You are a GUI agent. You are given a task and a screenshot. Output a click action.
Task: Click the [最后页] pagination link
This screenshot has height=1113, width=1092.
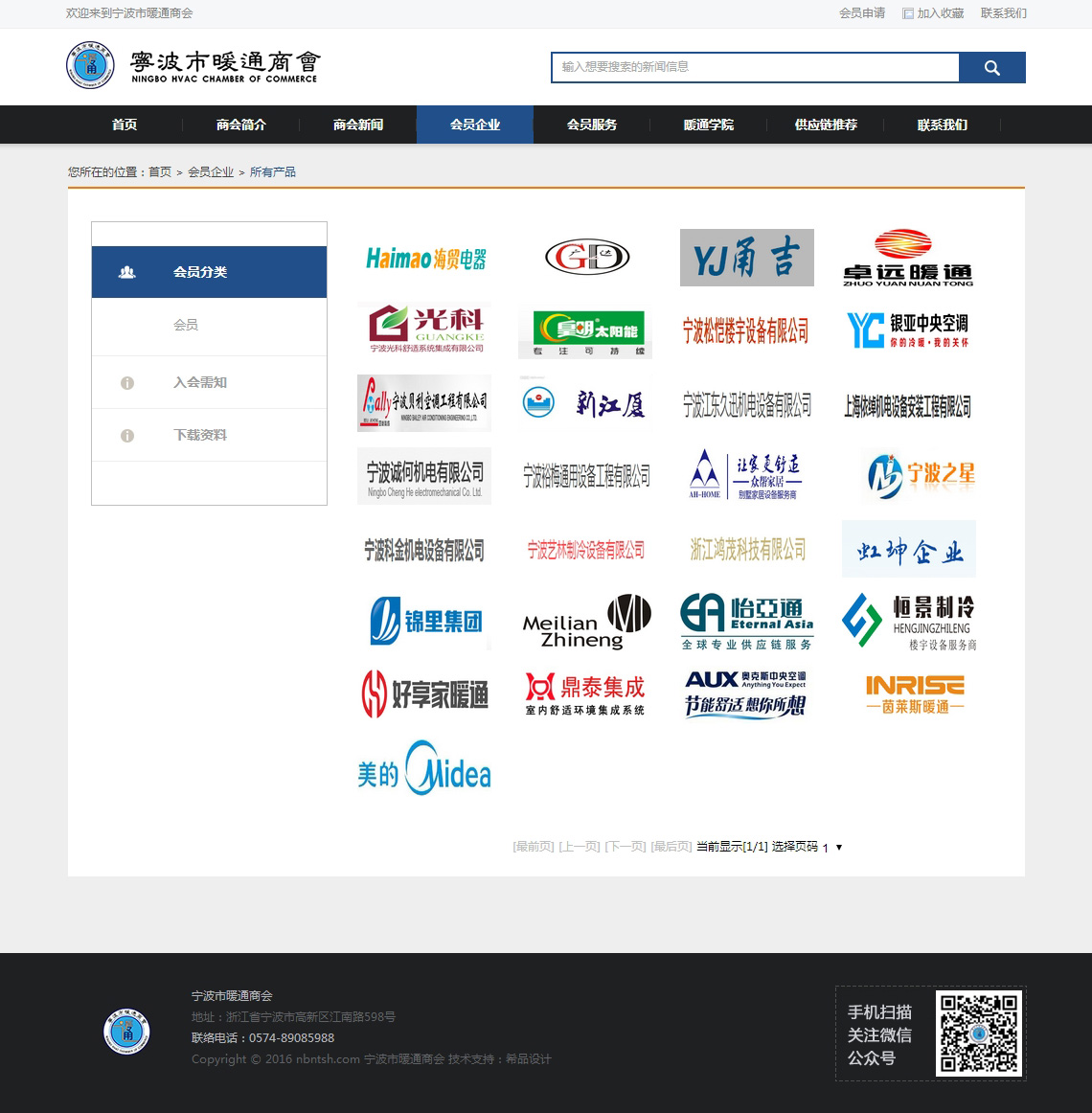coord(671,846)
